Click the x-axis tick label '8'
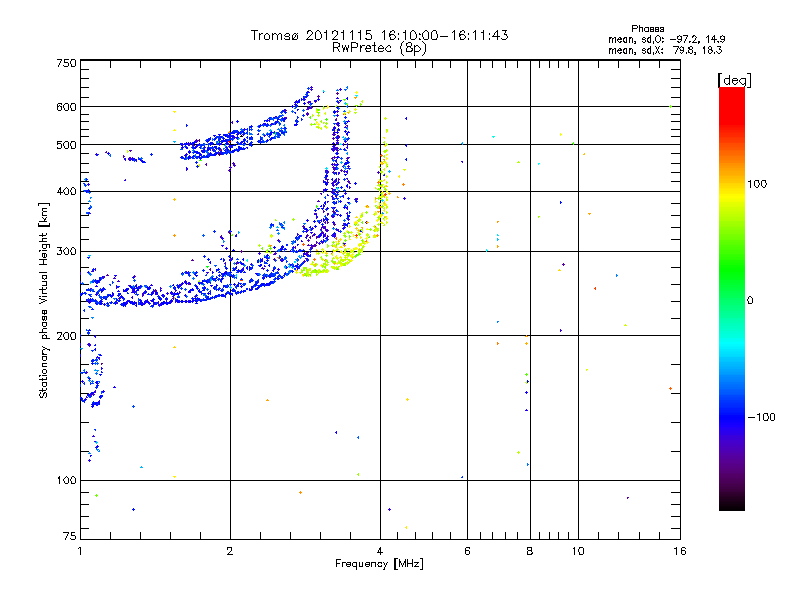 coord(530,551)
